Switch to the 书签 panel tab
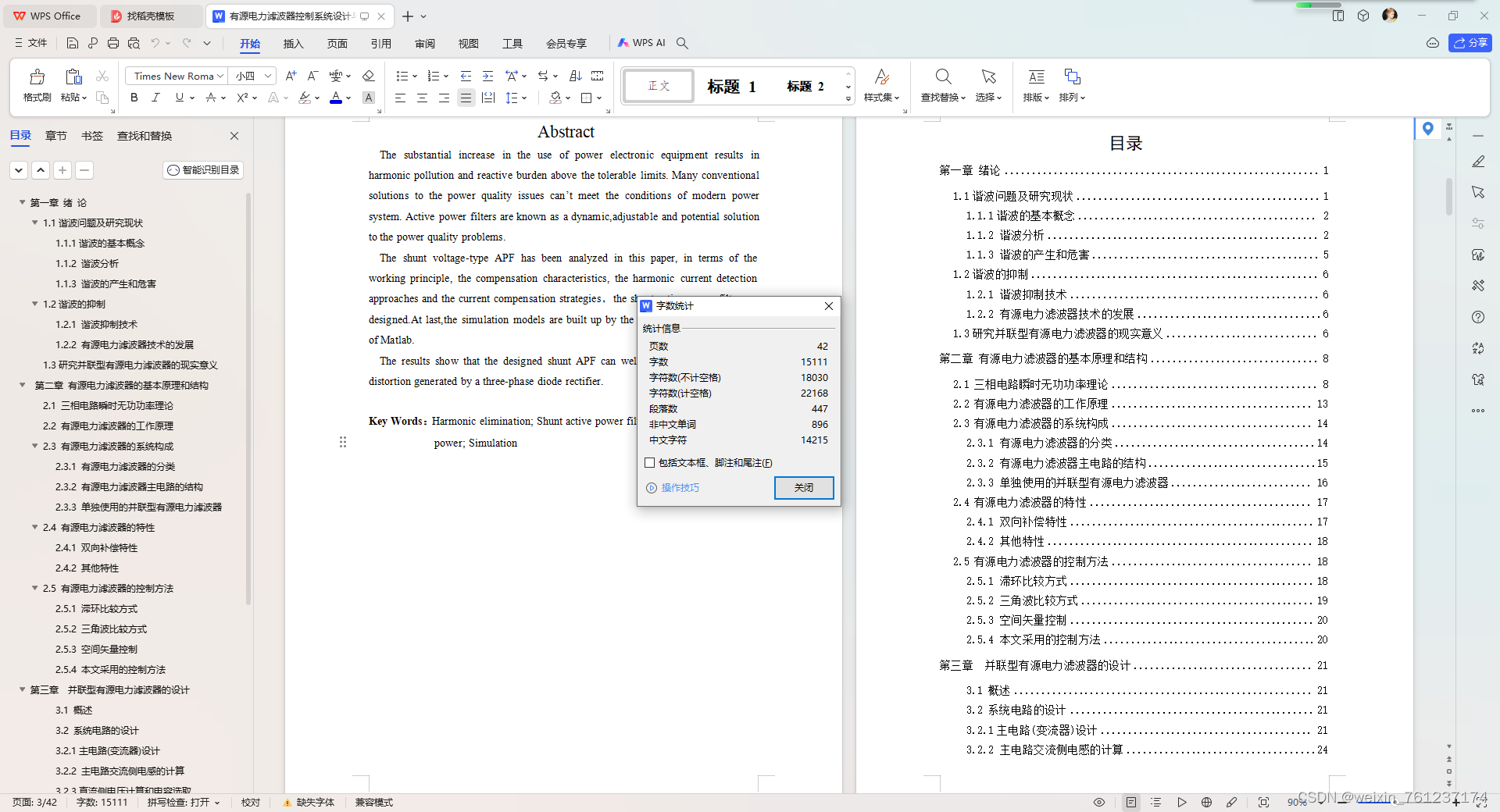 (91, 135)
